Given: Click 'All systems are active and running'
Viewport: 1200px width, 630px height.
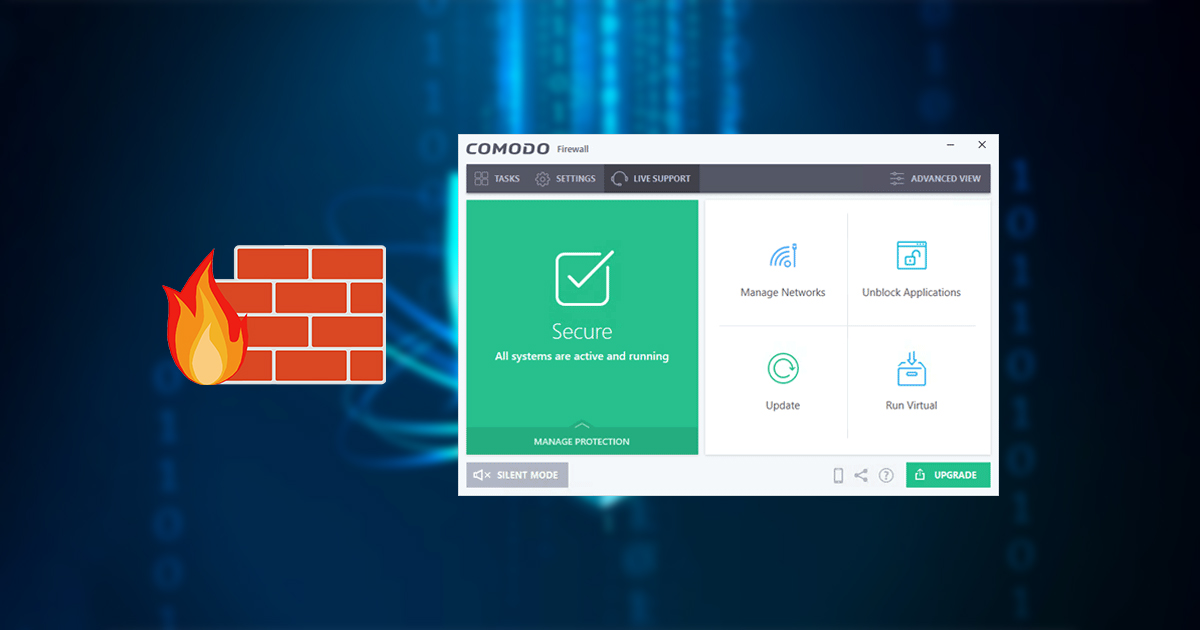Looking at the screenshot, I should (582, 356).
